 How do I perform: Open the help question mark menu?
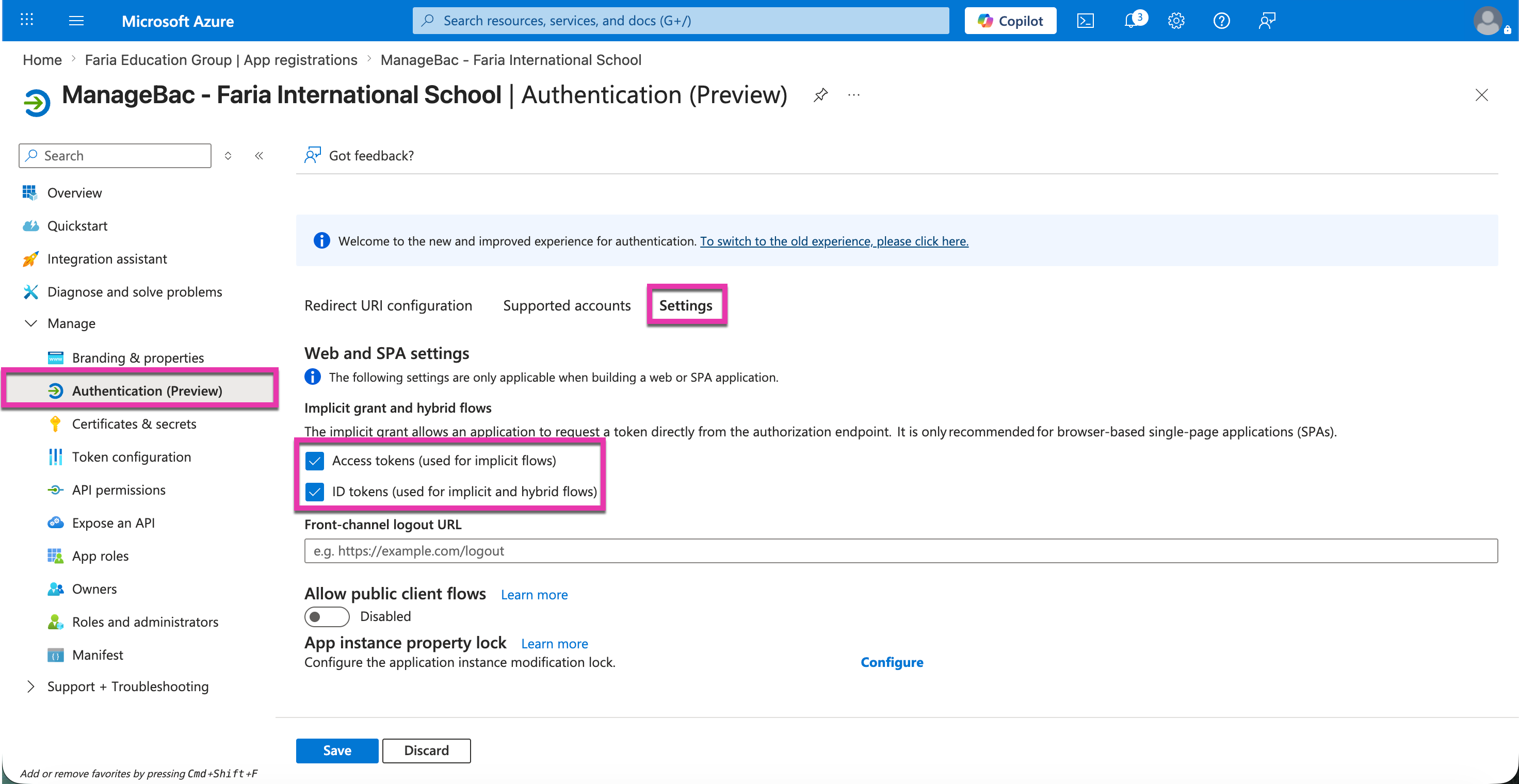[1221, 21]
